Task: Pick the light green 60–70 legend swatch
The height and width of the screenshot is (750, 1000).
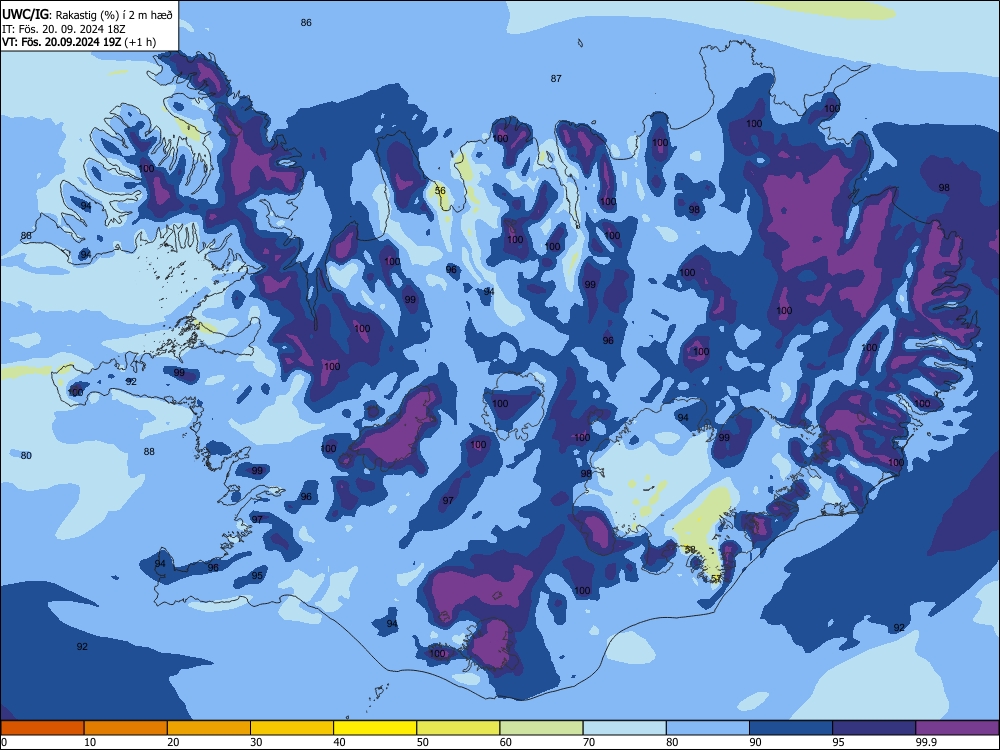Action: pyautogui.click(x=541, y=728)
